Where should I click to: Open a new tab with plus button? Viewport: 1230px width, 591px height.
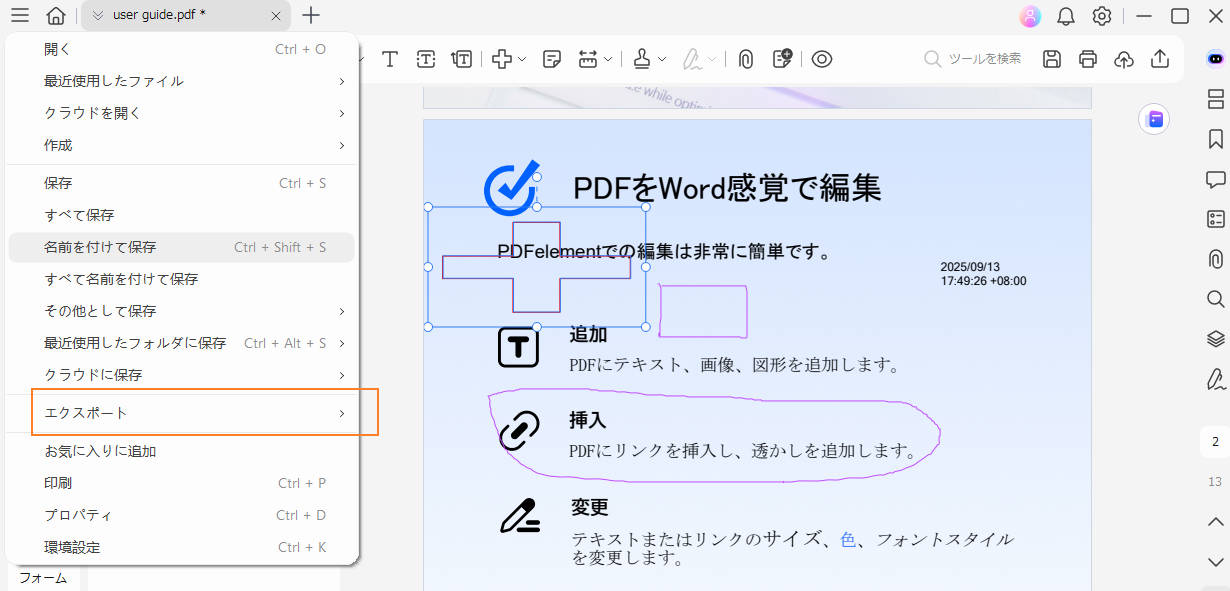point(312,15)
